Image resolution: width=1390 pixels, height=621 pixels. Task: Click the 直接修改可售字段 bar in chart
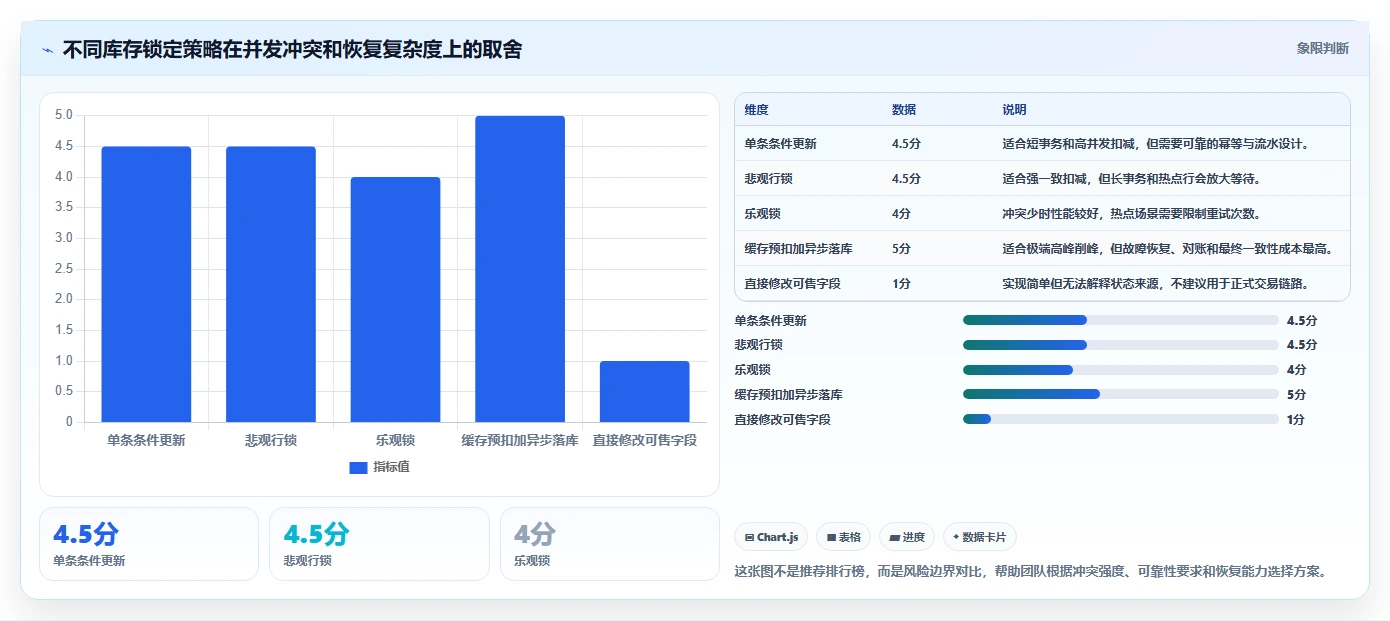(x=645, y=391)
